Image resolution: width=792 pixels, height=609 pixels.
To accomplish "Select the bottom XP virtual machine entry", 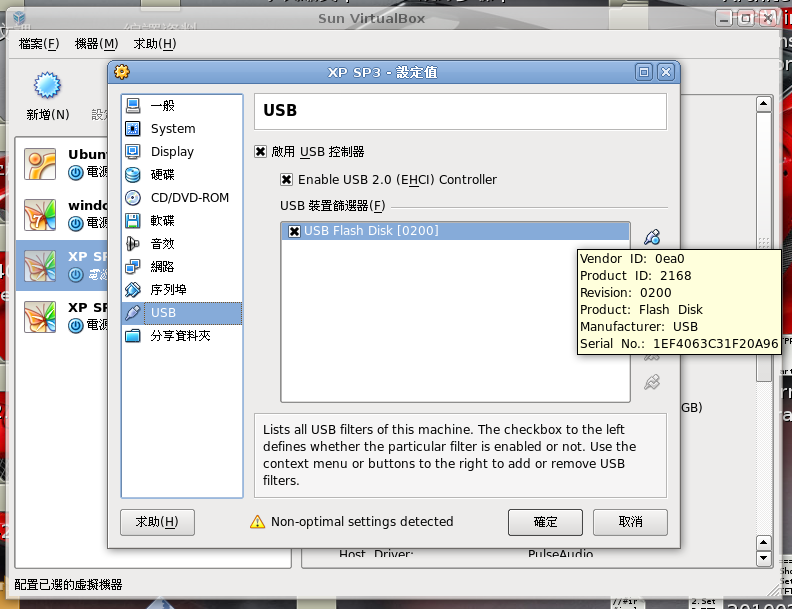I will point(64,317).
